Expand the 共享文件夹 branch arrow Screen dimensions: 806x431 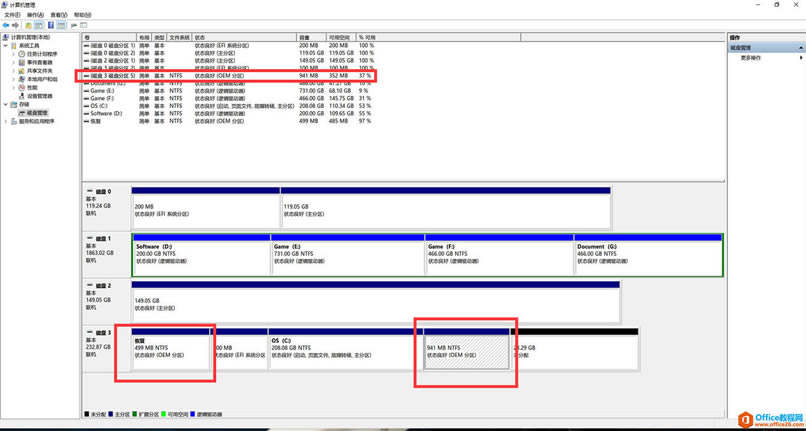coord(14,70)
